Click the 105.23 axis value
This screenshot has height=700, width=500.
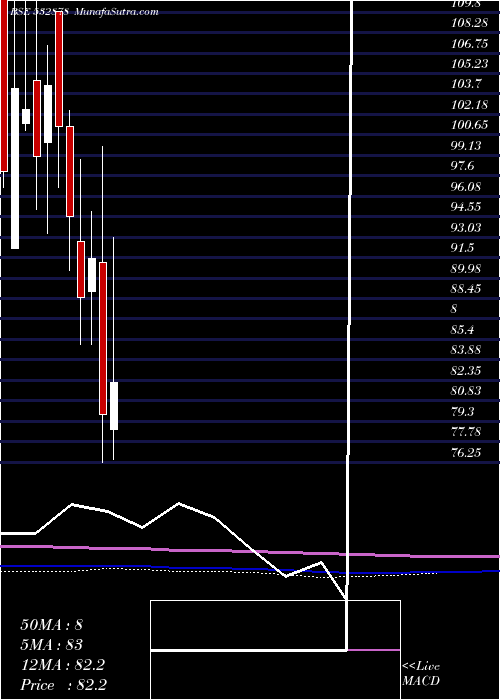[x=469, y=64]
